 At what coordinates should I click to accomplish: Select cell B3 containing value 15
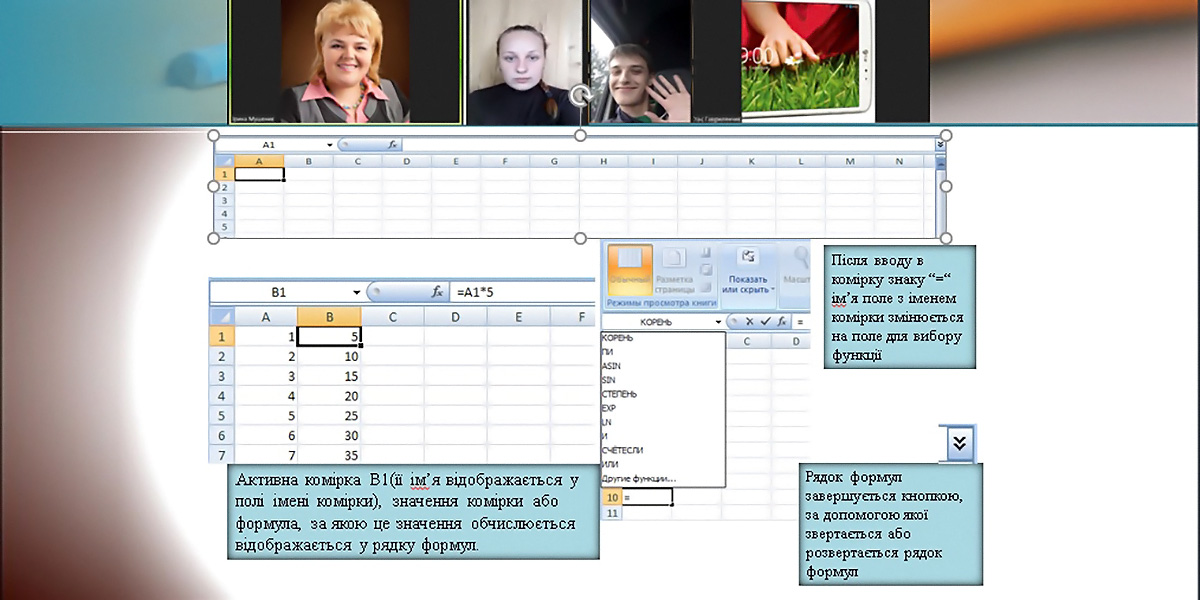[329, 376]
